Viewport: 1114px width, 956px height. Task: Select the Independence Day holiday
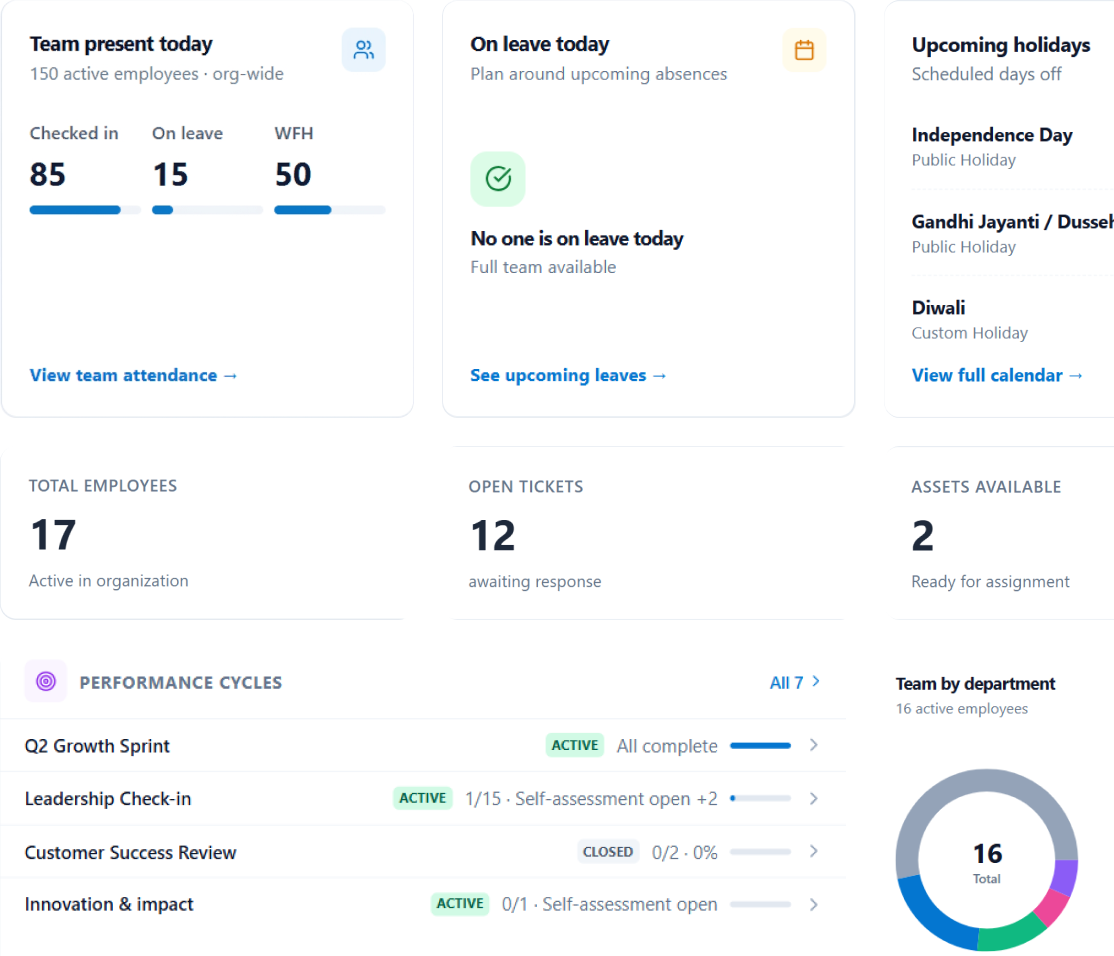point(1012,147)
